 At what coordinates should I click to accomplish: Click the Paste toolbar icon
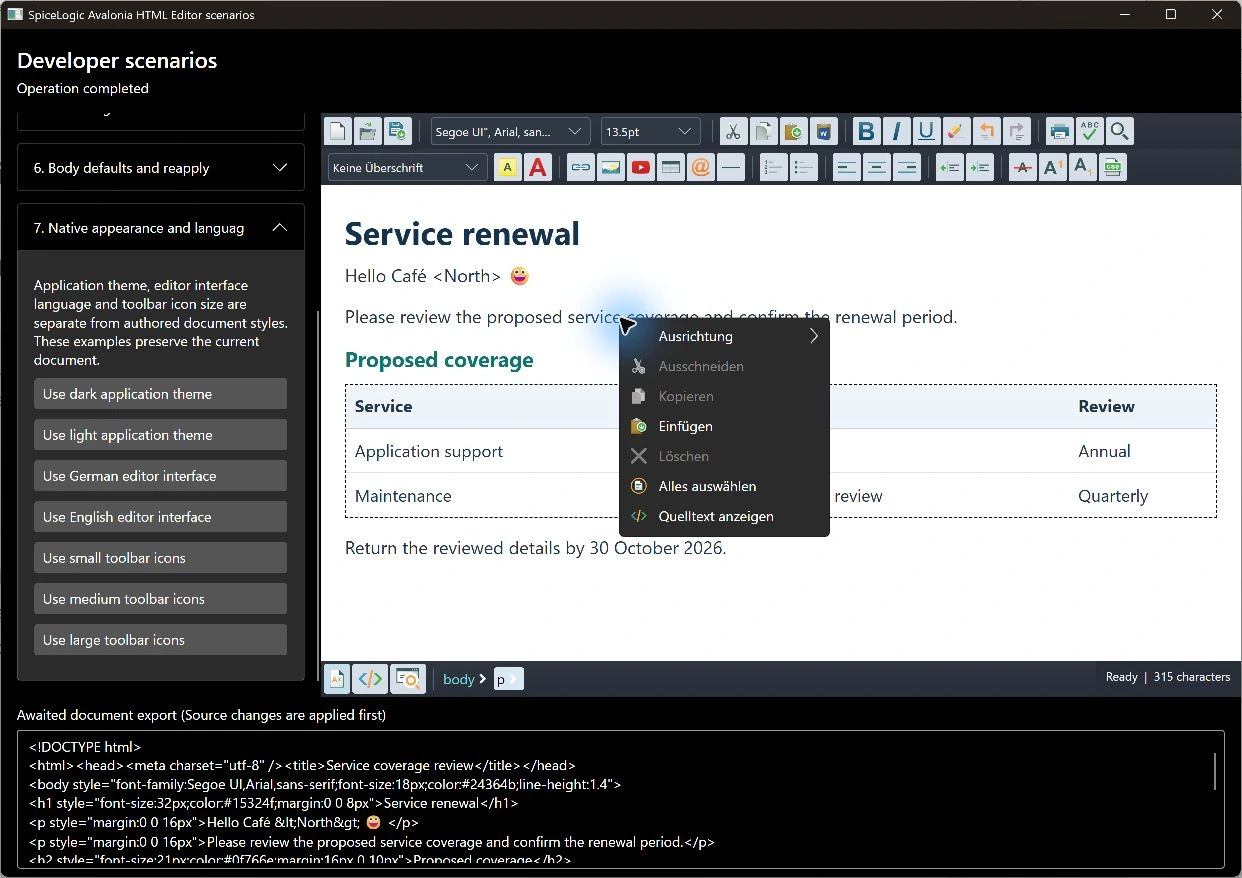793,131
